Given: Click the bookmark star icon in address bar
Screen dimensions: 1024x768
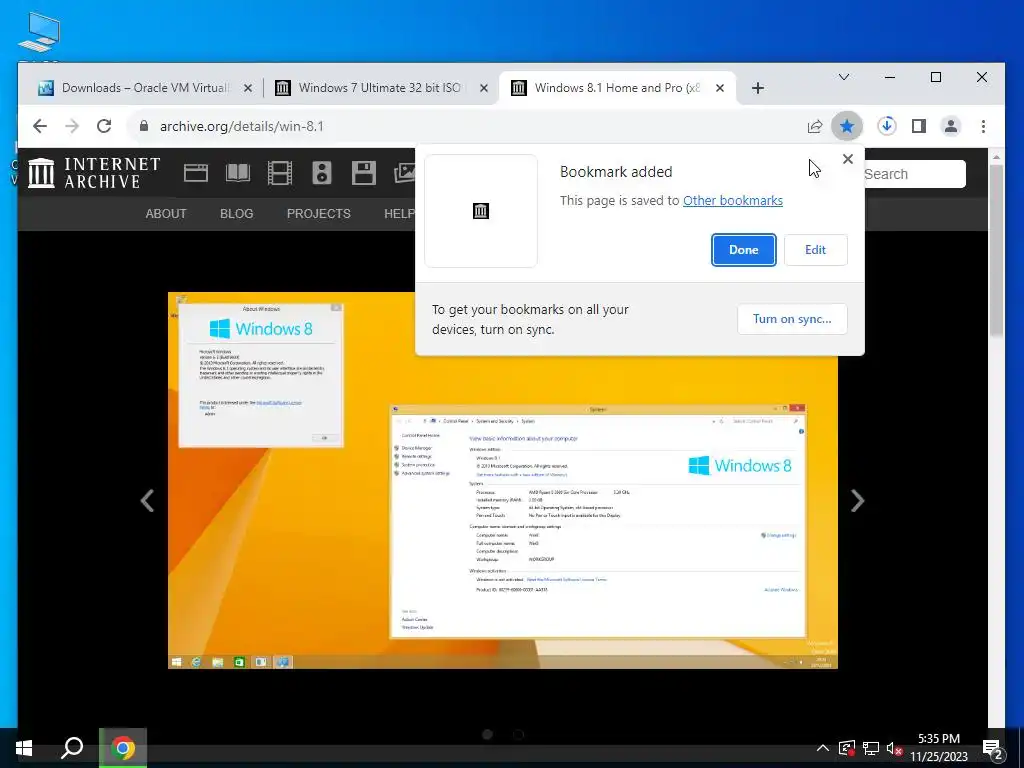Looking at the screenshot, I should coord(846,126).
